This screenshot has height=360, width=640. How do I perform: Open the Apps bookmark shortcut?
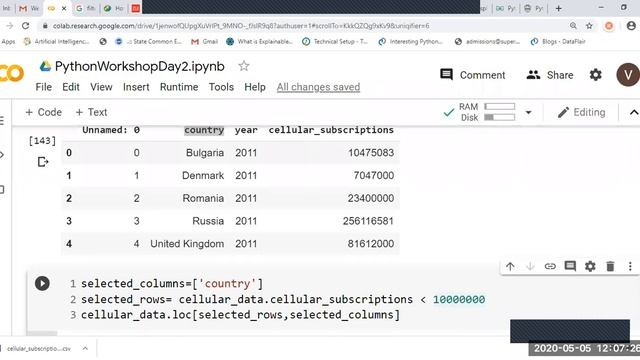8,42
